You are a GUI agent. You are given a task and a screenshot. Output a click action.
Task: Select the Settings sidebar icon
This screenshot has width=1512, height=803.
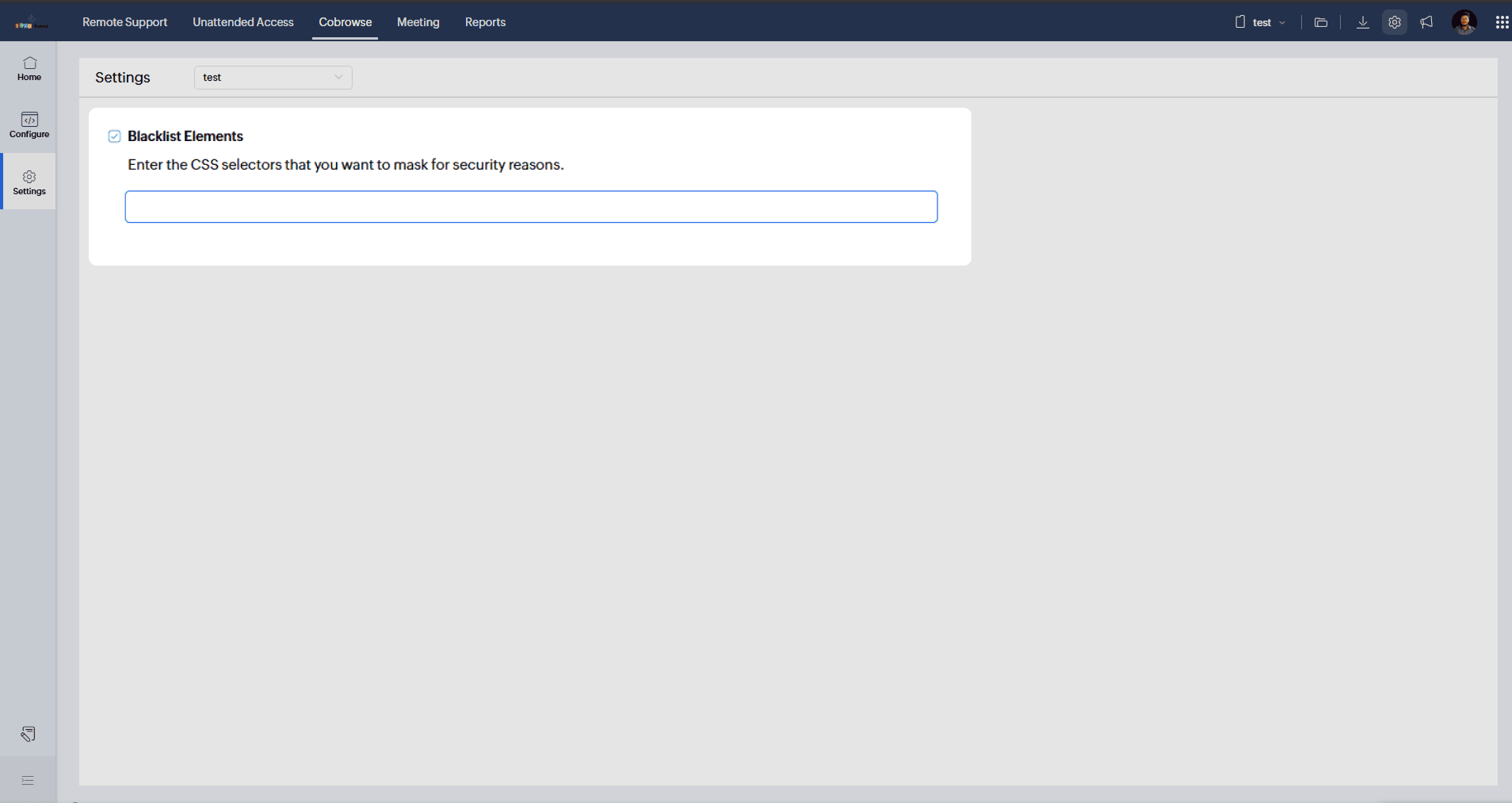29,182
